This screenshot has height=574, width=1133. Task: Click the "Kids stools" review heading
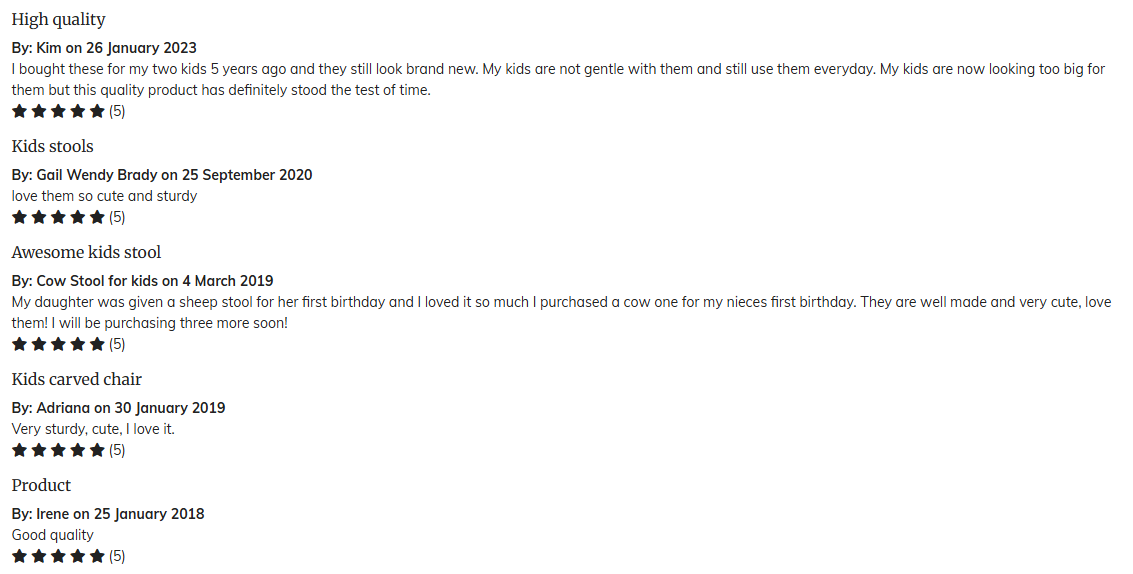coord(52,147)
